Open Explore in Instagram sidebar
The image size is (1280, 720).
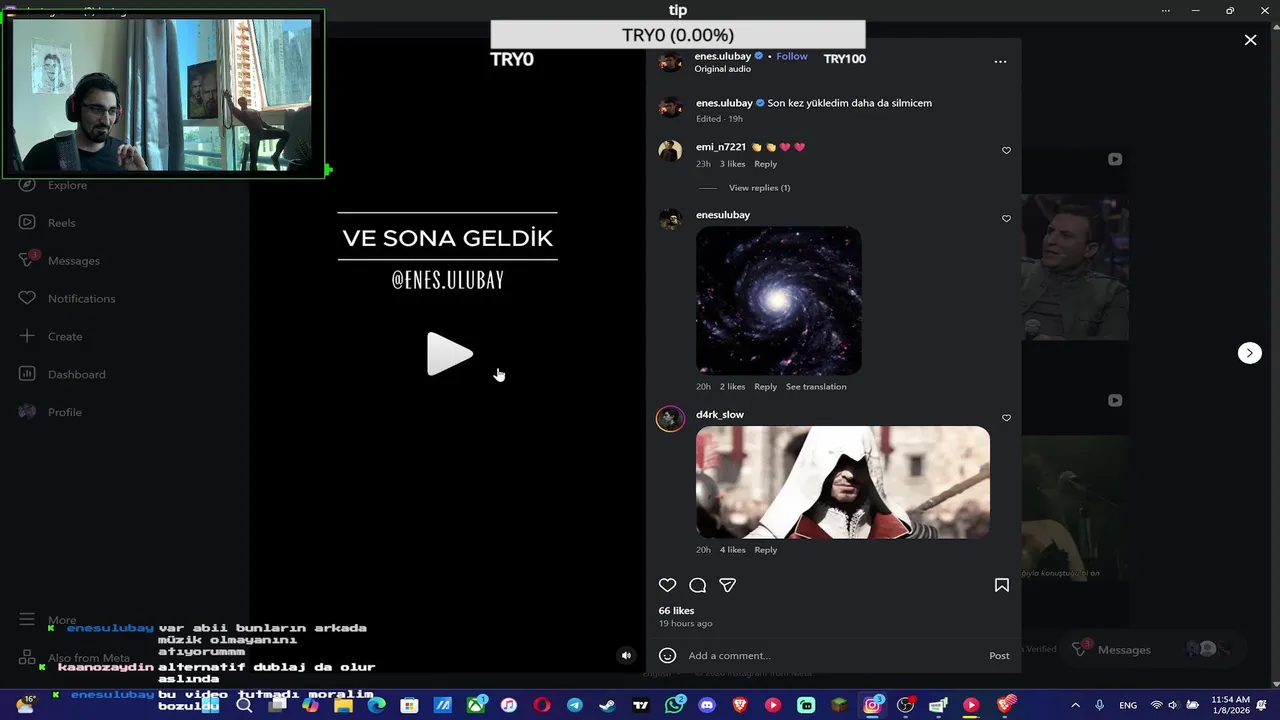coord(53,185)
